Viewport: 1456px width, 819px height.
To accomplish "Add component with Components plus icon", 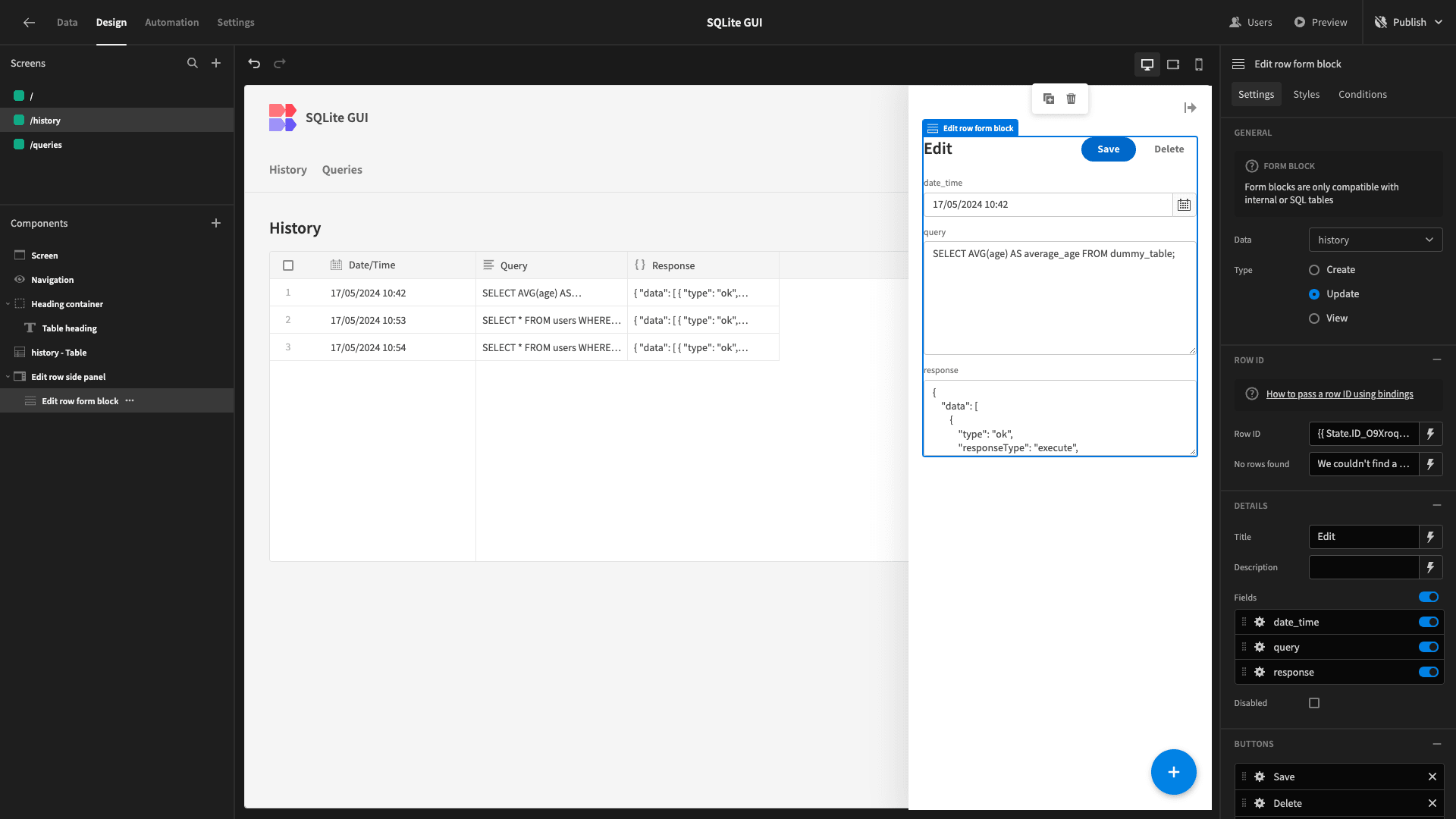I will [216, 224].
